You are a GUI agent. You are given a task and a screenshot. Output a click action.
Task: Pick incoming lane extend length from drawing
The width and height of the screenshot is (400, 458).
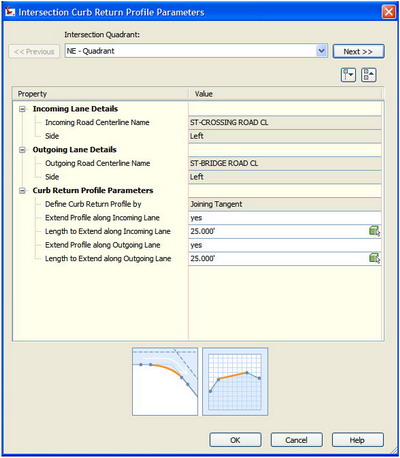375,231
